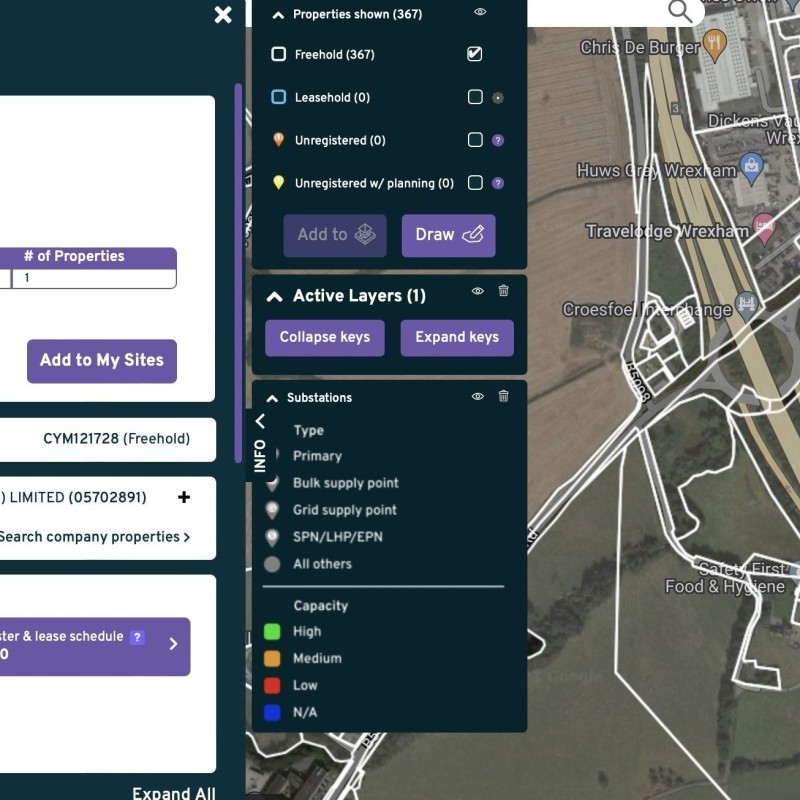This screenshot has width=800, height=800.
Task: Click Bulk supply point marker icon
Action: (272, 483)
